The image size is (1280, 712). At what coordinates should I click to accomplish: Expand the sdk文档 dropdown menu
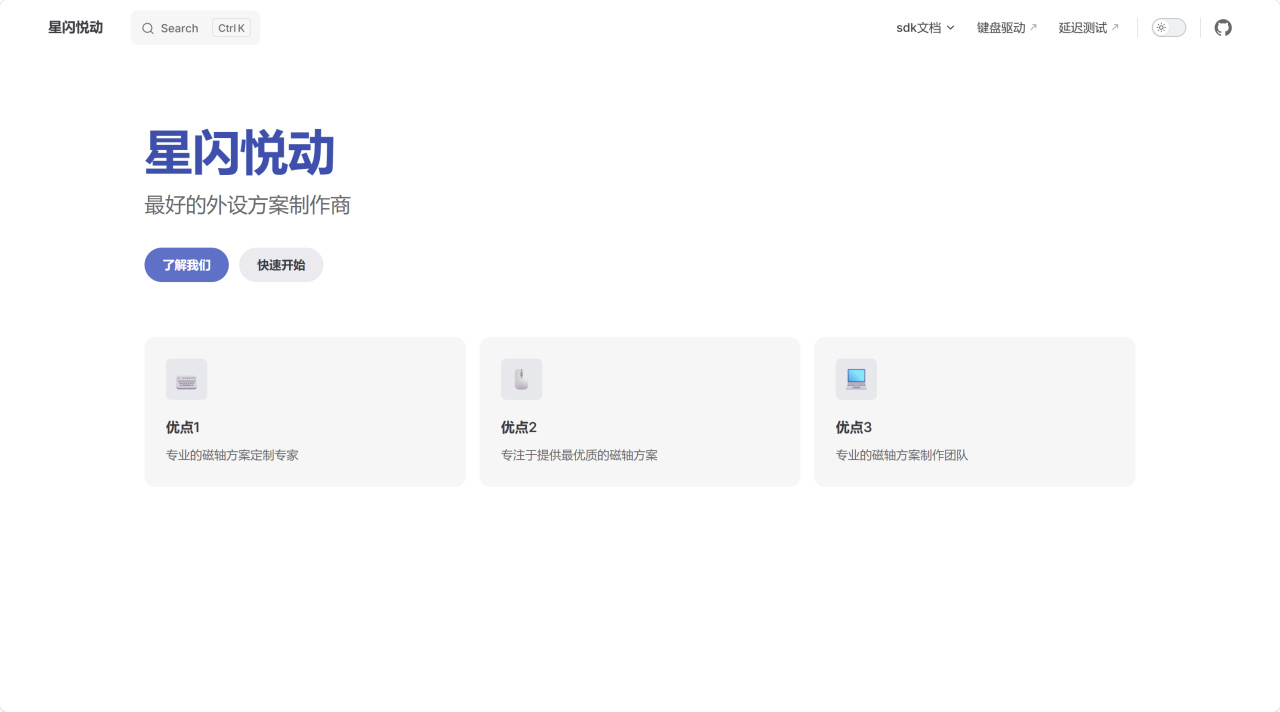tap(925, 28)
